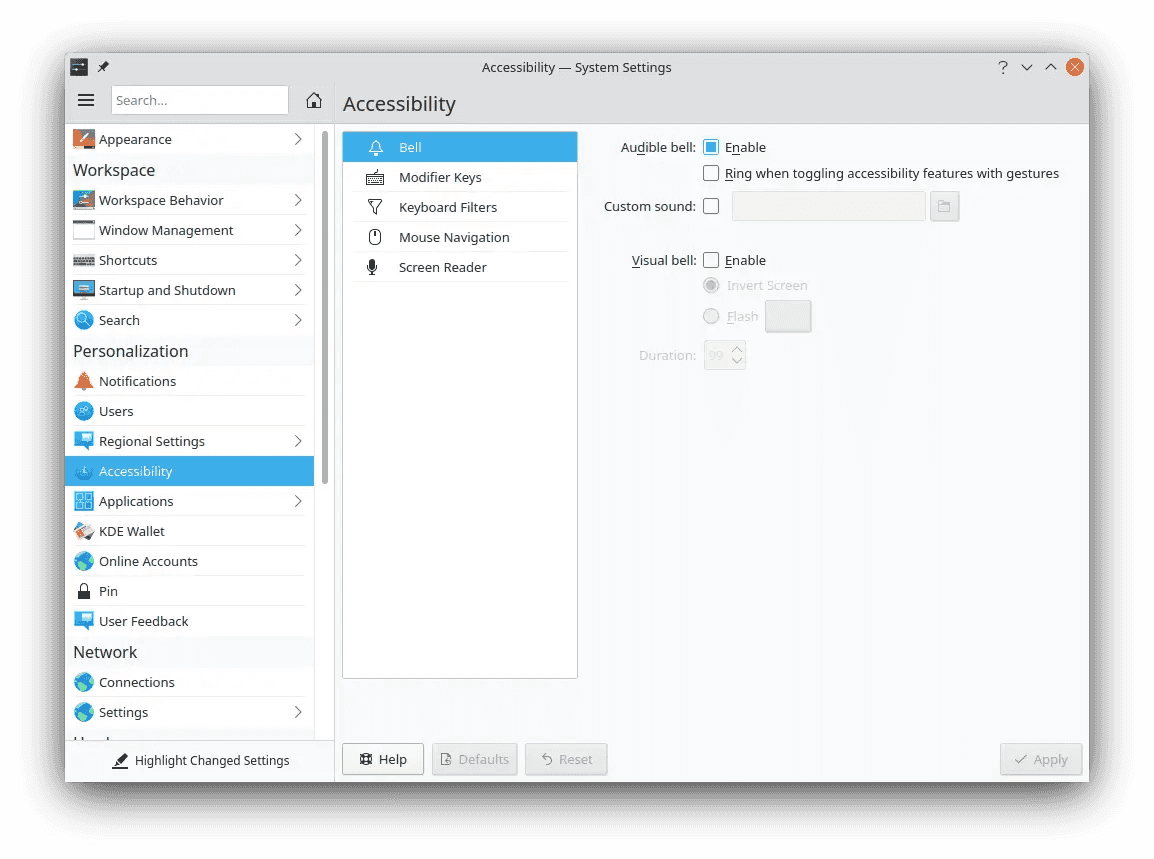Viewport: 1154px width, 859px height.
Task: Click inside the Search field
Action: (199, 100)
